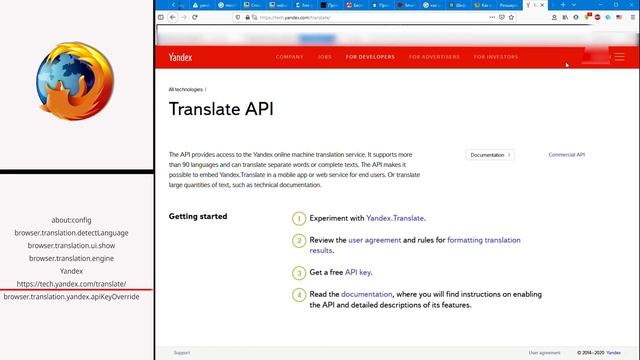Open the user agreement link in step 2
Viewport: 640px width, 360px height.
375,240
